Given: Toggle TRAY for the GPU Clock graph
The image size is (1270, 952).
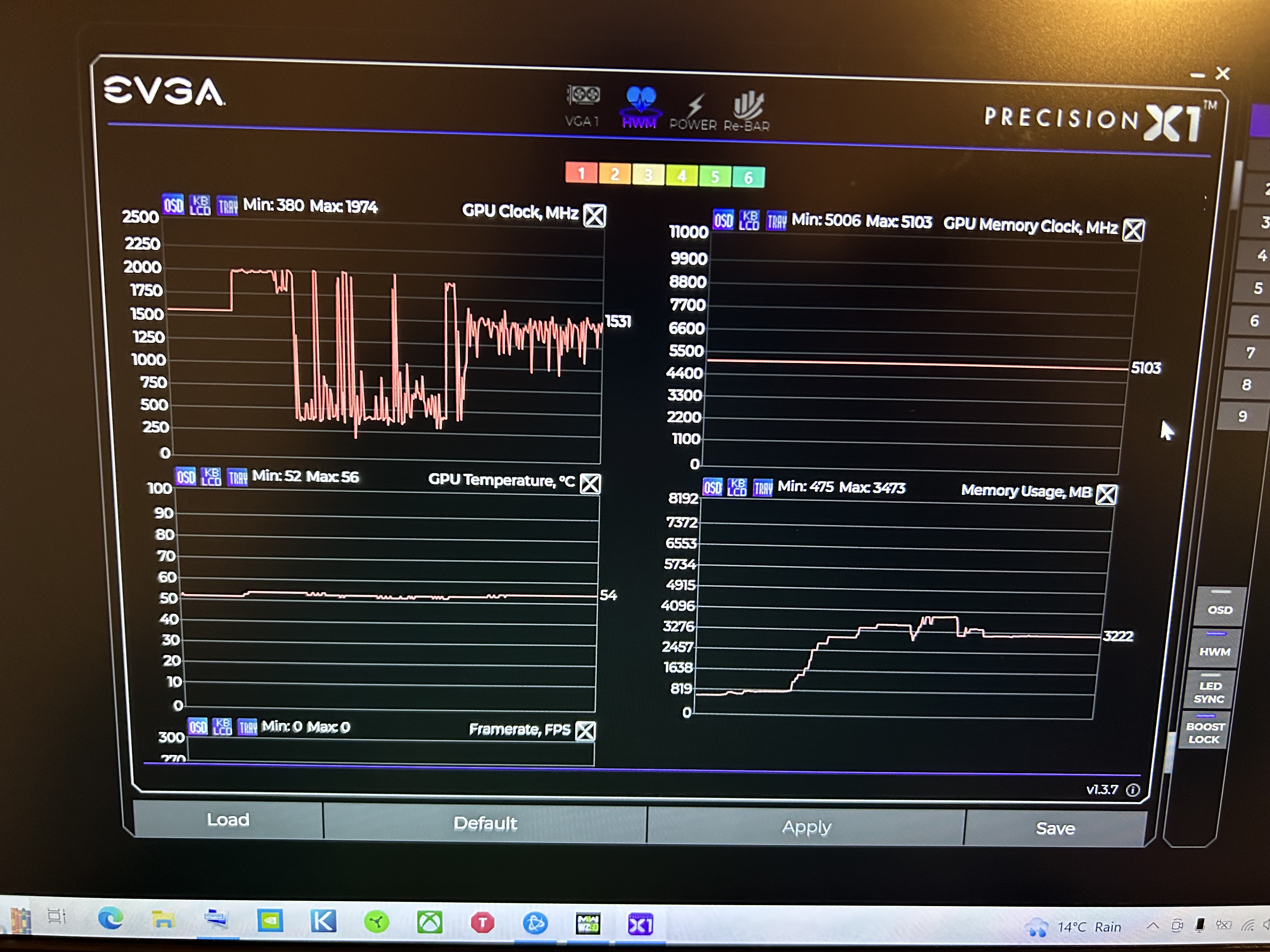Looking at the screenshot, I should (x=227, y=206).
